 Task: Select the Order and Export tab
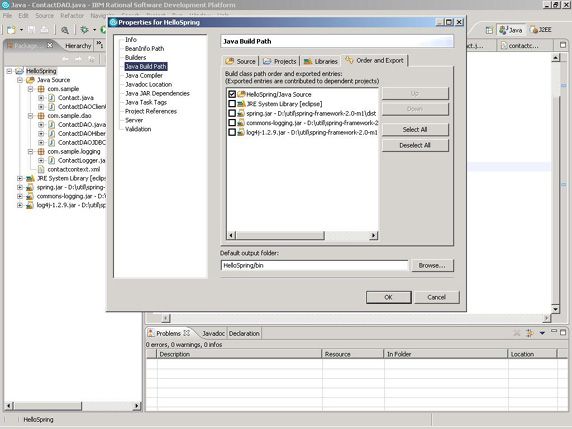pos(375,61)
